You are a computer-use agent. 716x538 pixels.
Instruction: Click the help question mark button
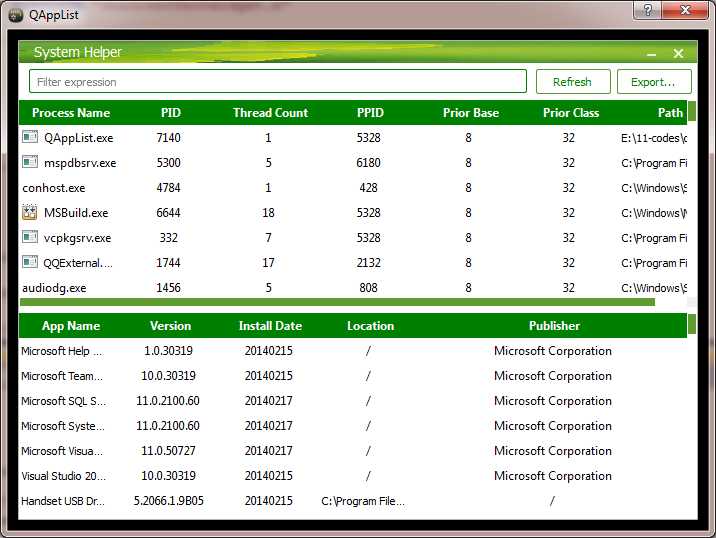click(648, 10)
